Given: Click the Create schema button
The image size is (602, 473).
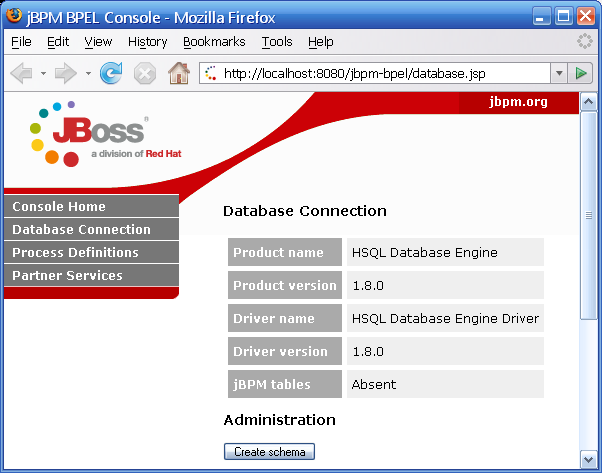Looking at the screenshot, I should 269,452.
